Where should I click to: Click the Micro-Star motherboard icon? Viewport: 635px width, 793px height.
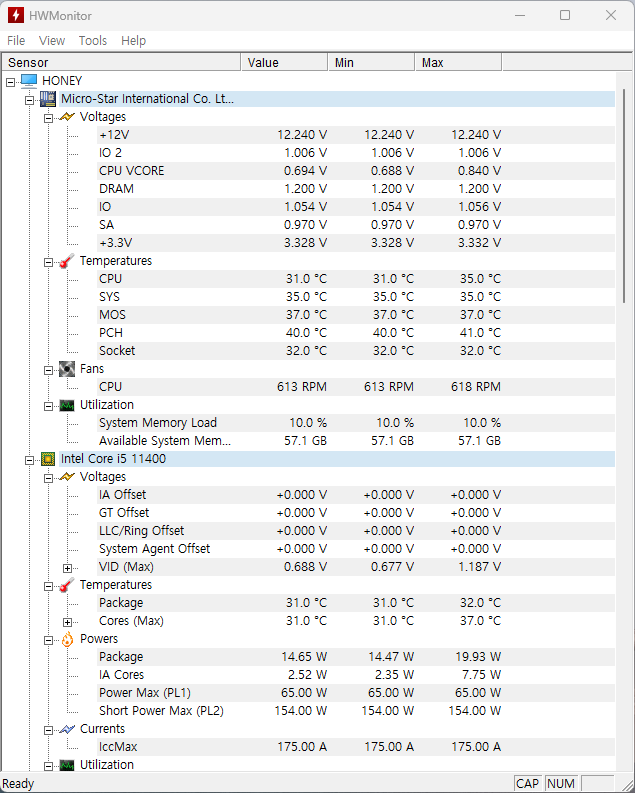pos(47,99)
